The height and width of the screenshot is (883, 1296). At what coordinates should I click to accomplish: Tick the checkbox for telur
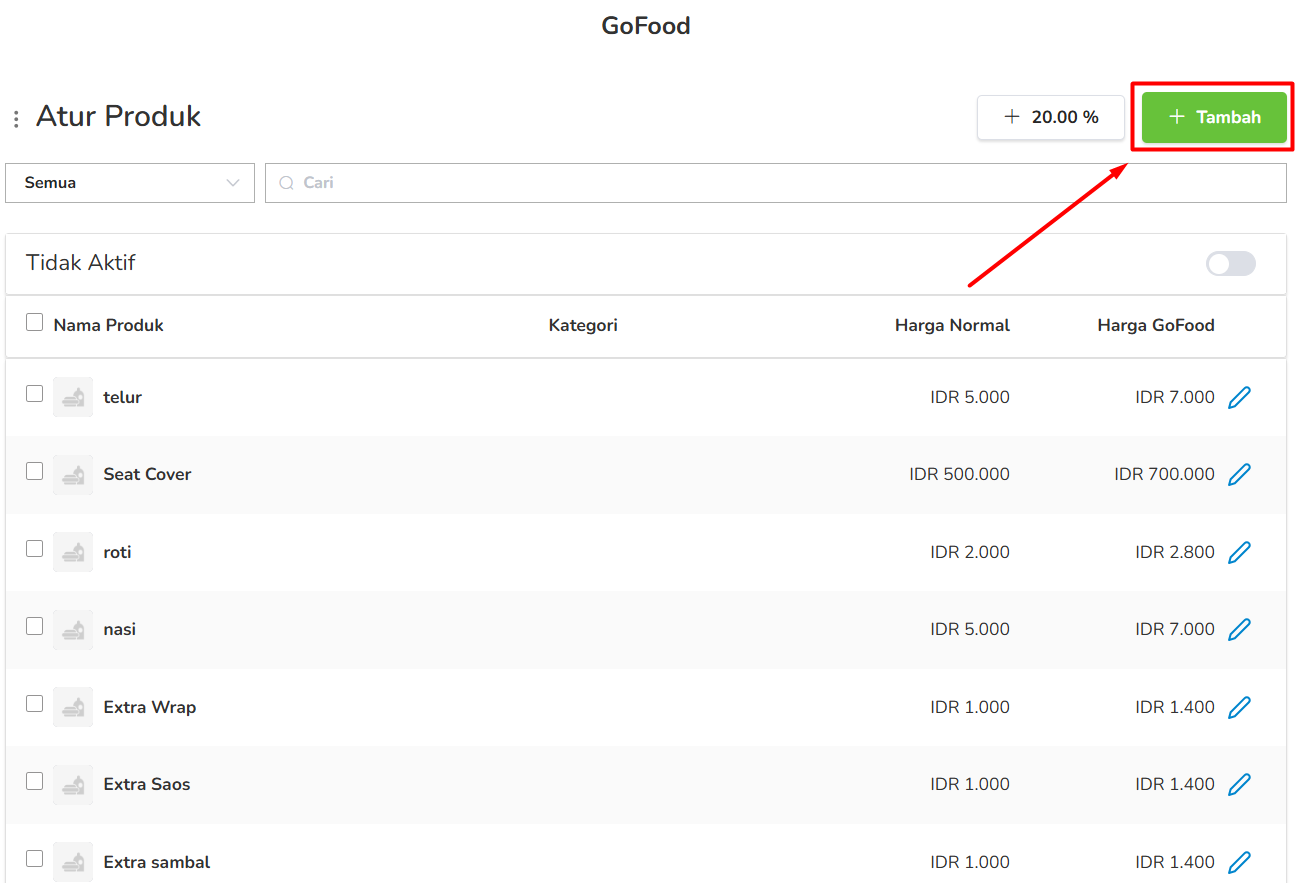(35, 393)
